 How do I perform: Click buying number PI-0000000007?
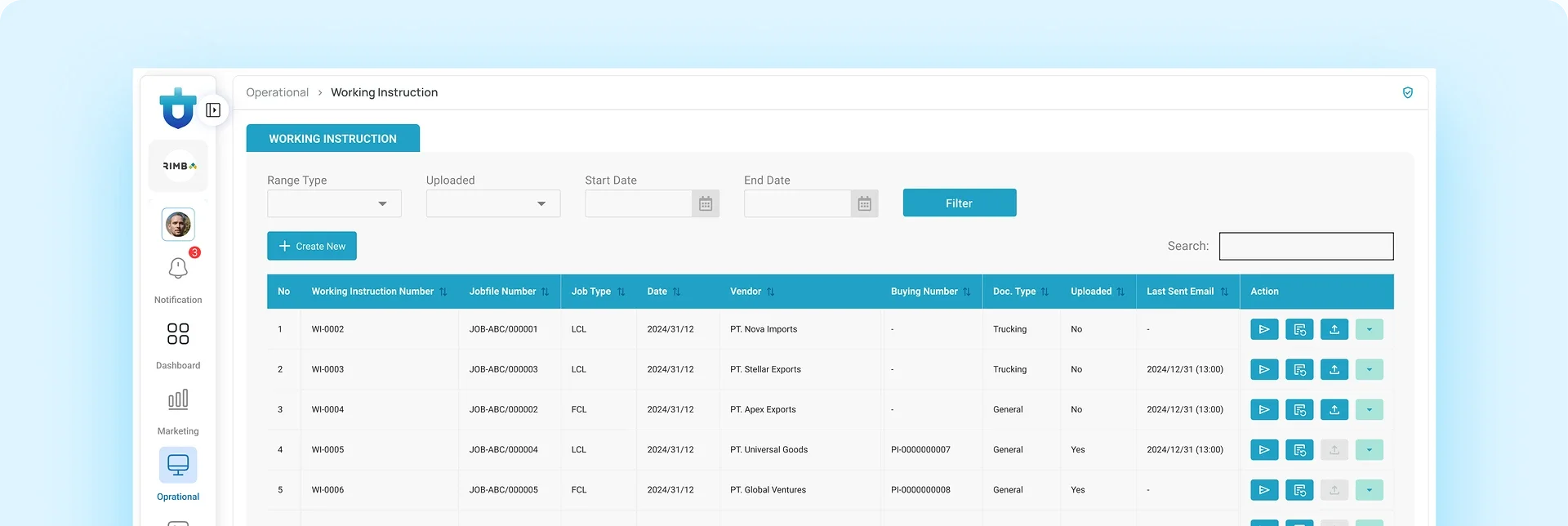click(920, 449)
